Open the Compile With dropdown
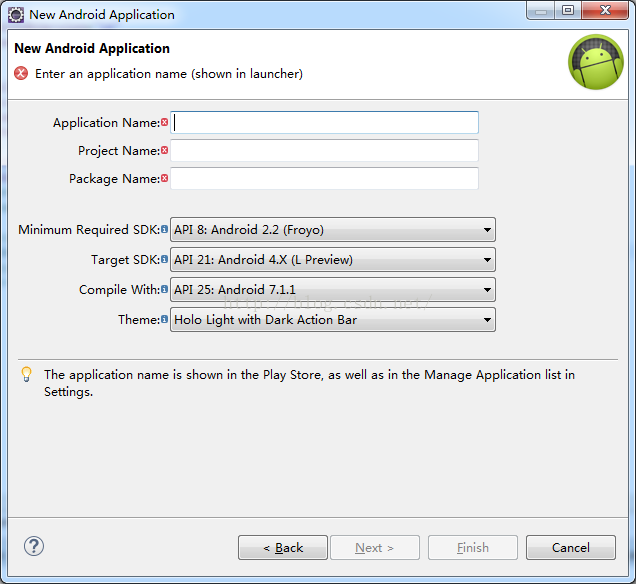This screenshot has height=584, width=636. [x=333, y=290]
